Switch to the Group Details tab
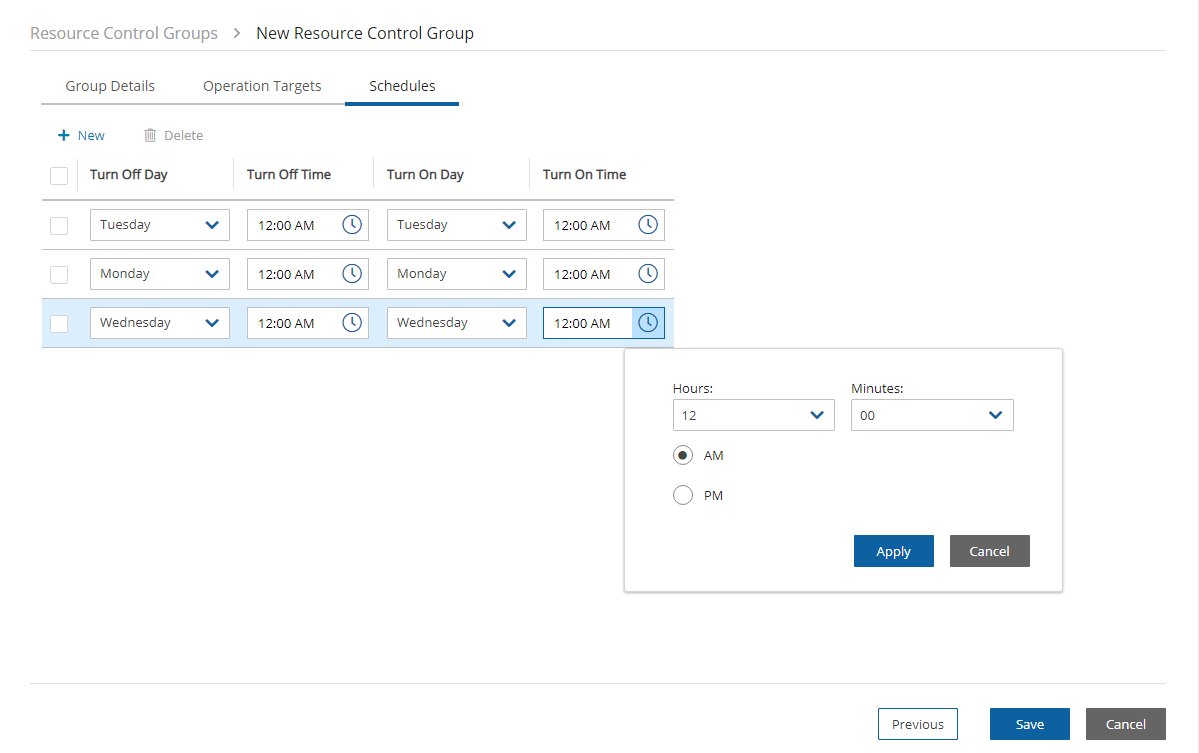 (x=110, y=86)
